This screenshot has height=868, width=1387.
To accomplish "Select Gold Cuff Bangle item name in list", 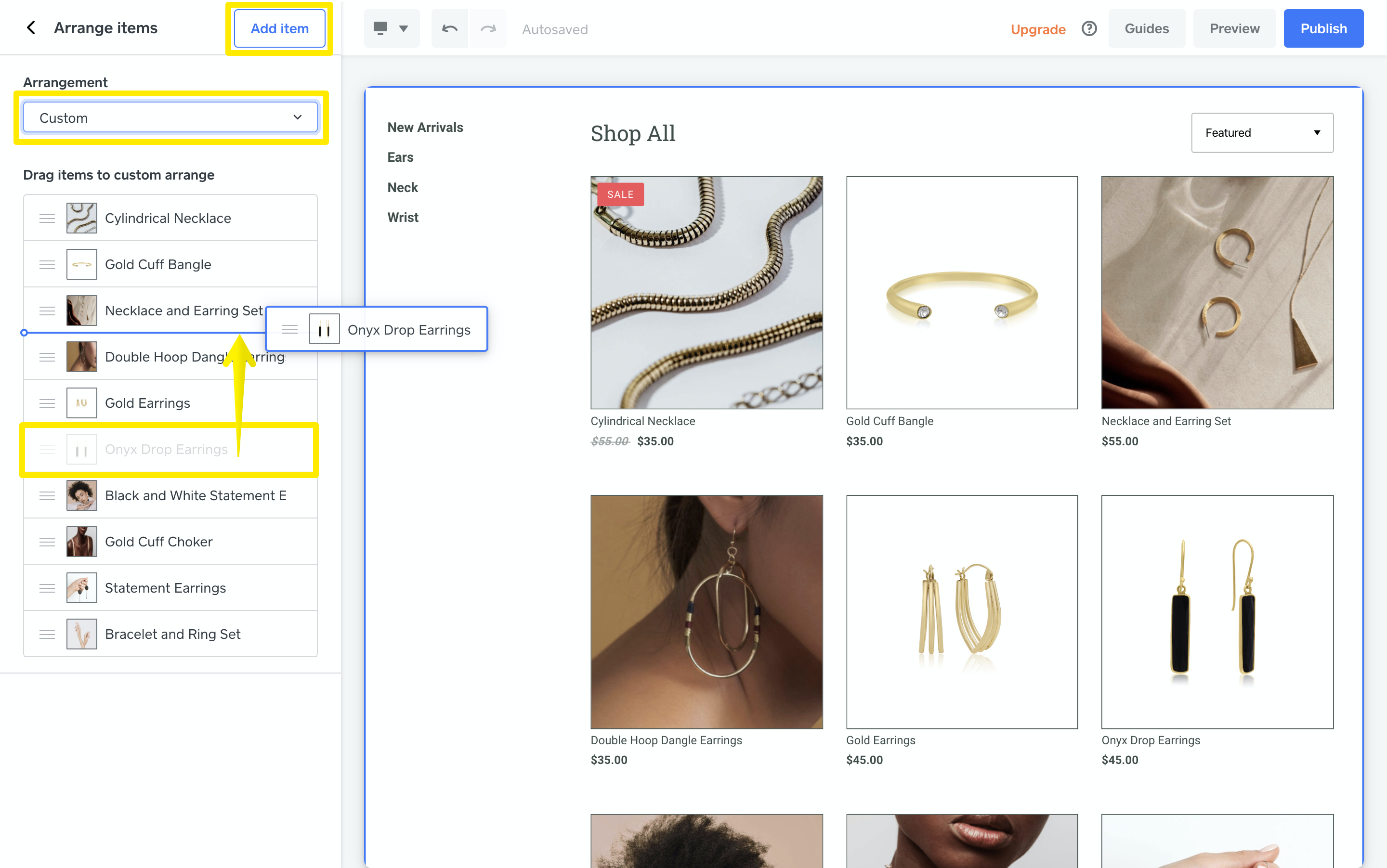I will [x=158, y=264].
